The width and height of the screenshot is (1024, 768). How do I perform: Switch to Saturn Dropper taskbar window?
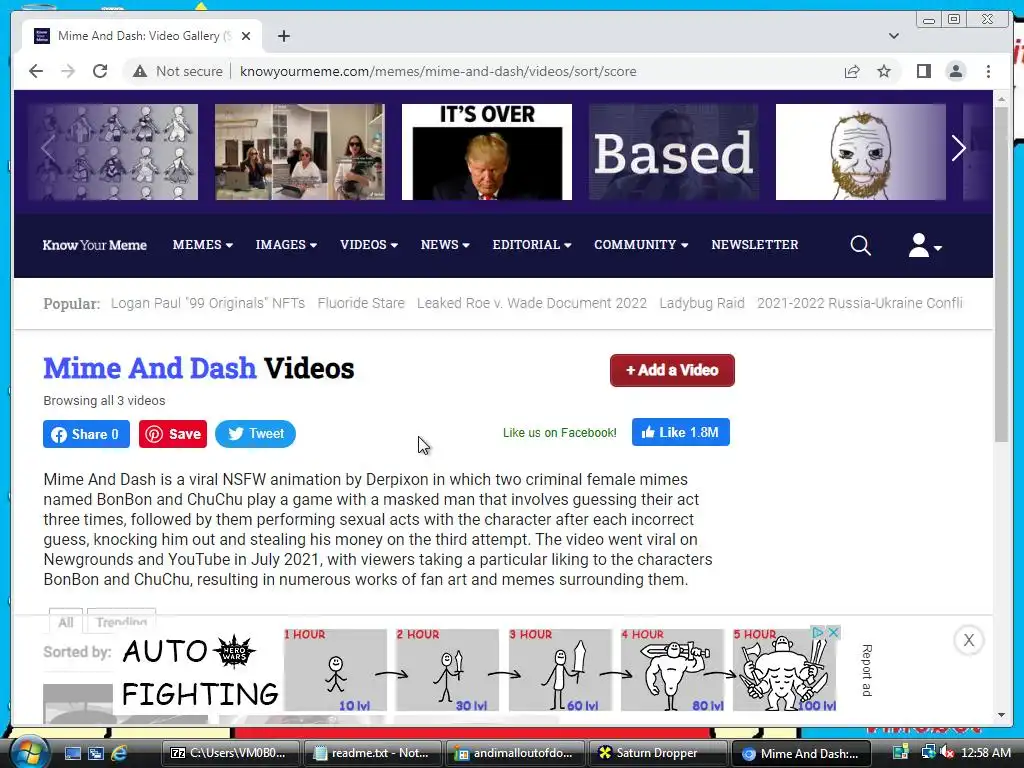[658, 753]
